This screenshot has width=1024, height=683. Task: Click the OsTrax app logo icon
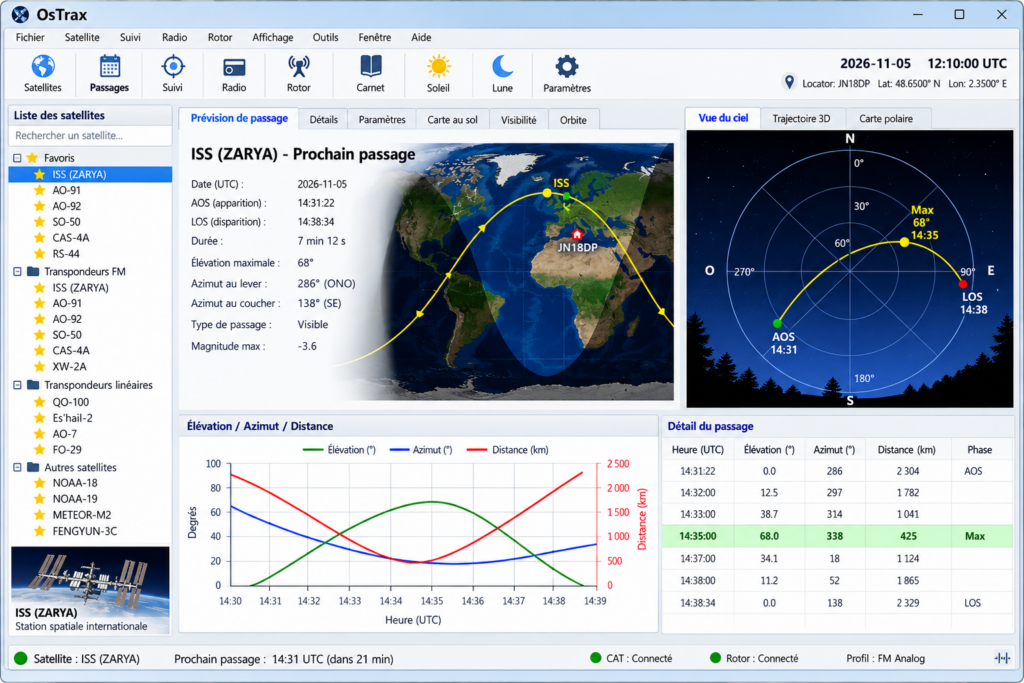[x=20, y=14]
